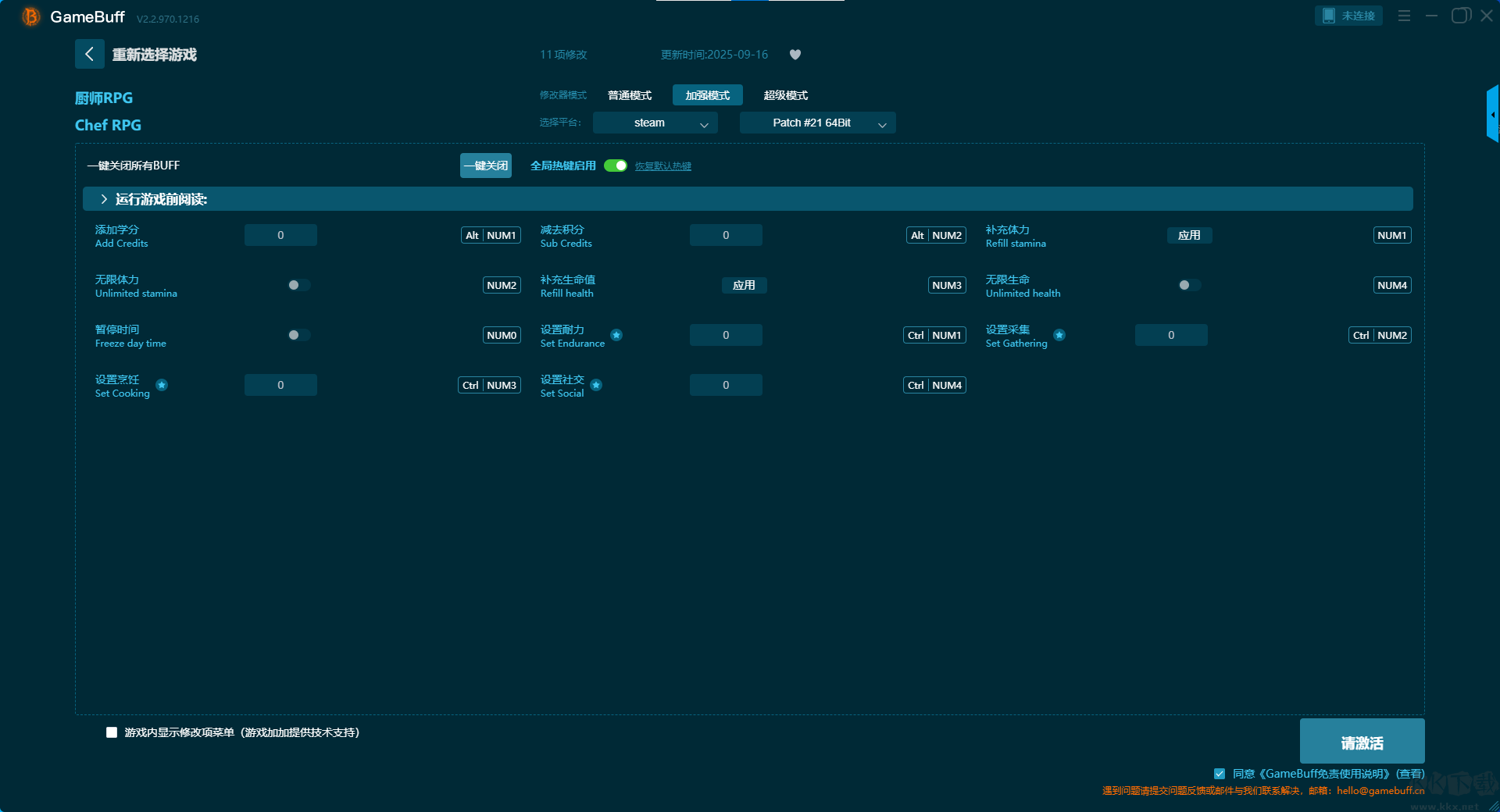Click the heart favorite icon

(x=795, y=55)
